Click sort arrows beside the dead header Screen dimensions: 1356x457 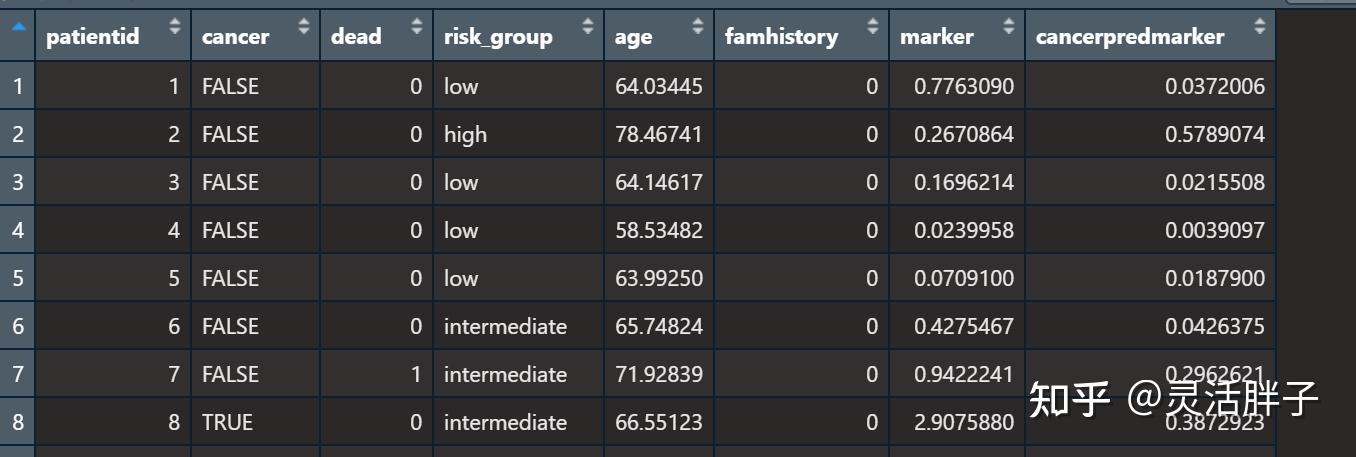click(418, 27)
